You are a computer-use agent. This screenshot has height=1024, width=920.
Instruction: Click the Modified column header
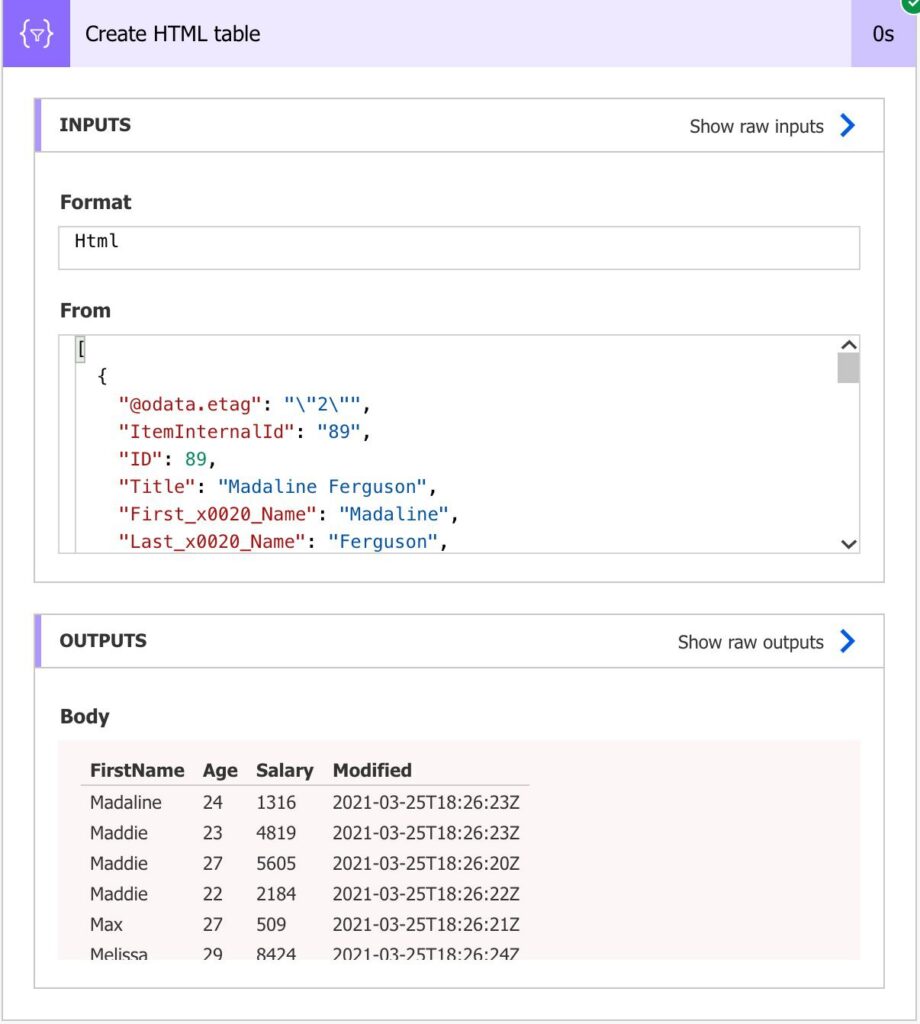click(372, 770)
